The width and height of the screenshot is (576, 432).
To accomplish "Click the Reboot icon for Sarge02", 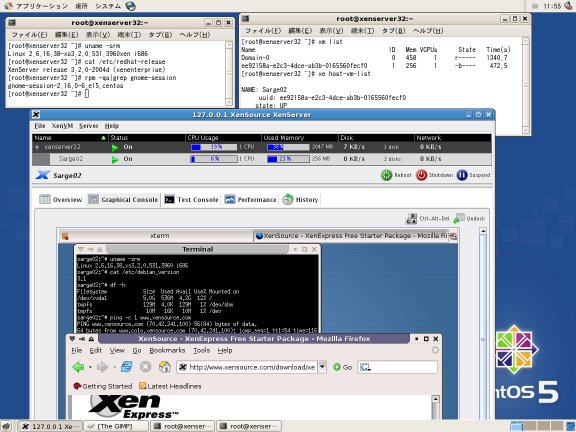I will point(386,175).
